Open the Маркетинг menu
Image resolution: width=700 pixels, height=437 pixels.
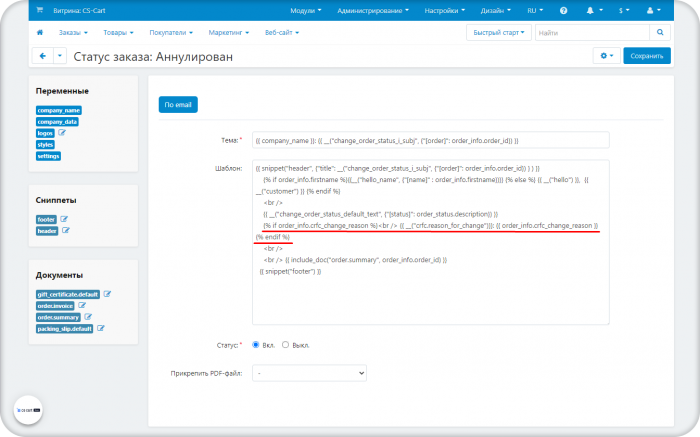point(229,33)
